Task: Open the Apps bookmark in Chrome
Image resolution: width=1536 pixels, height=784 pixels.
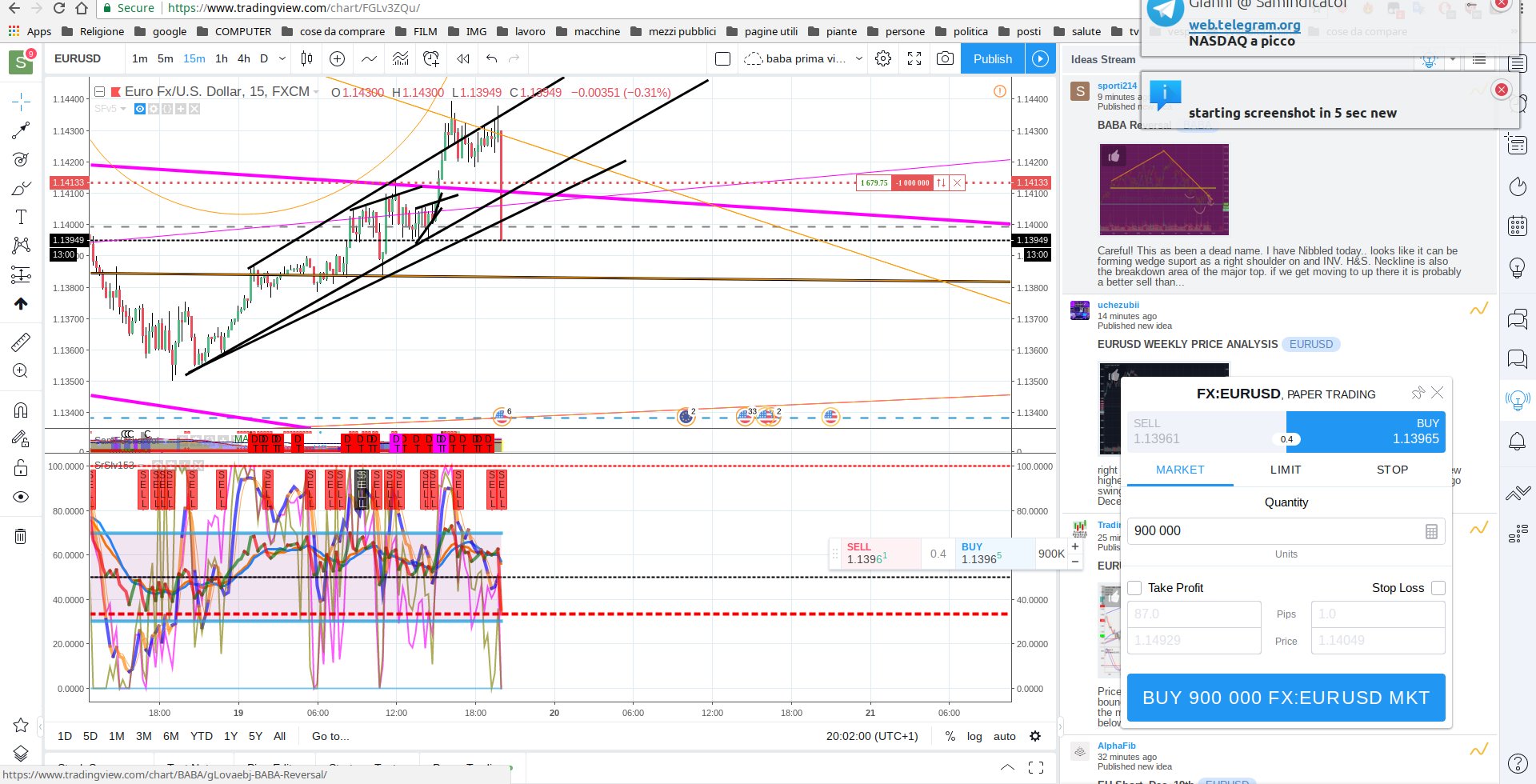Action: pos(30,31)
